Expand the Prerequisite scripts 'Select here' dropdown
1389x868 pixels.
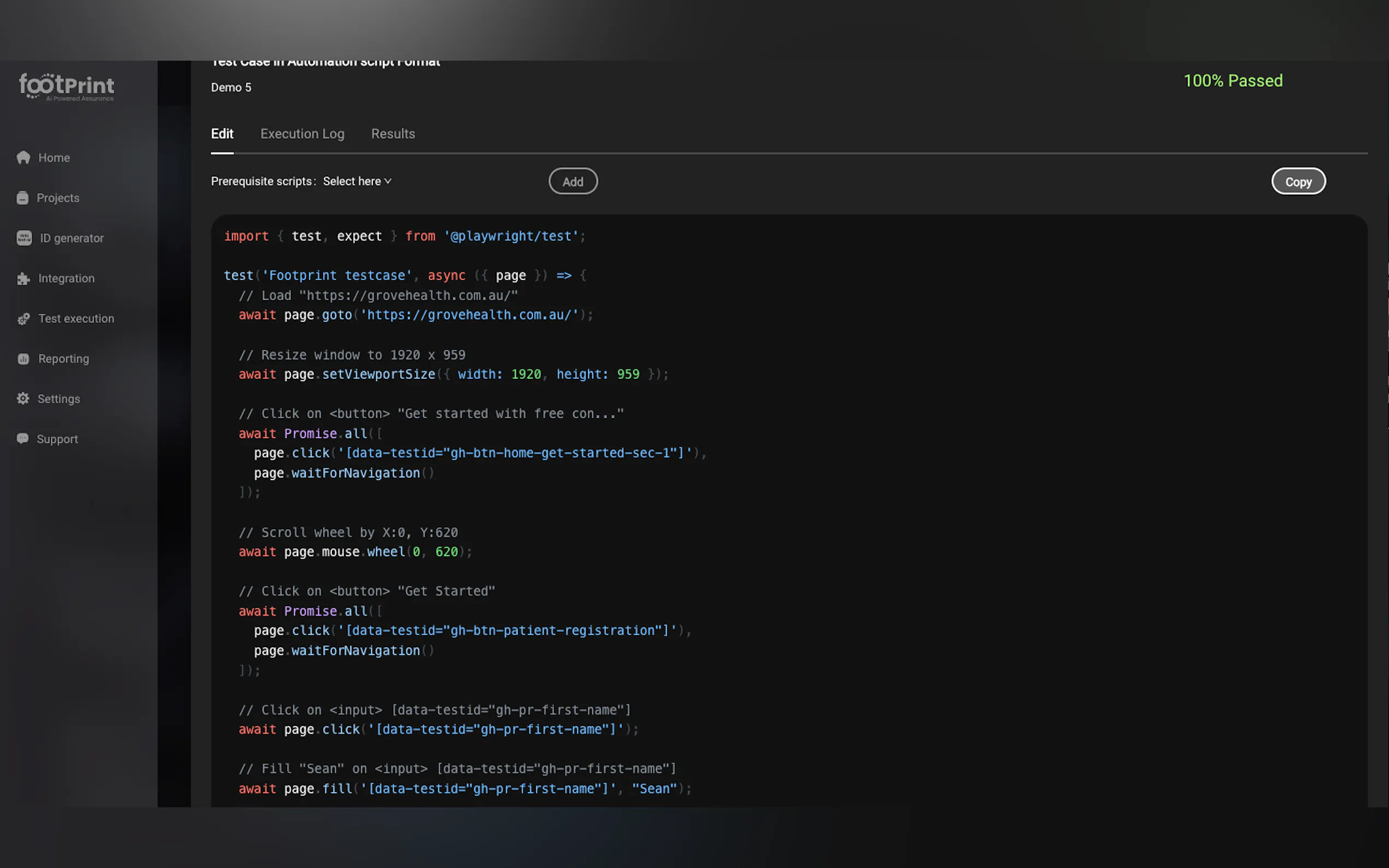(x=352, y=181)
